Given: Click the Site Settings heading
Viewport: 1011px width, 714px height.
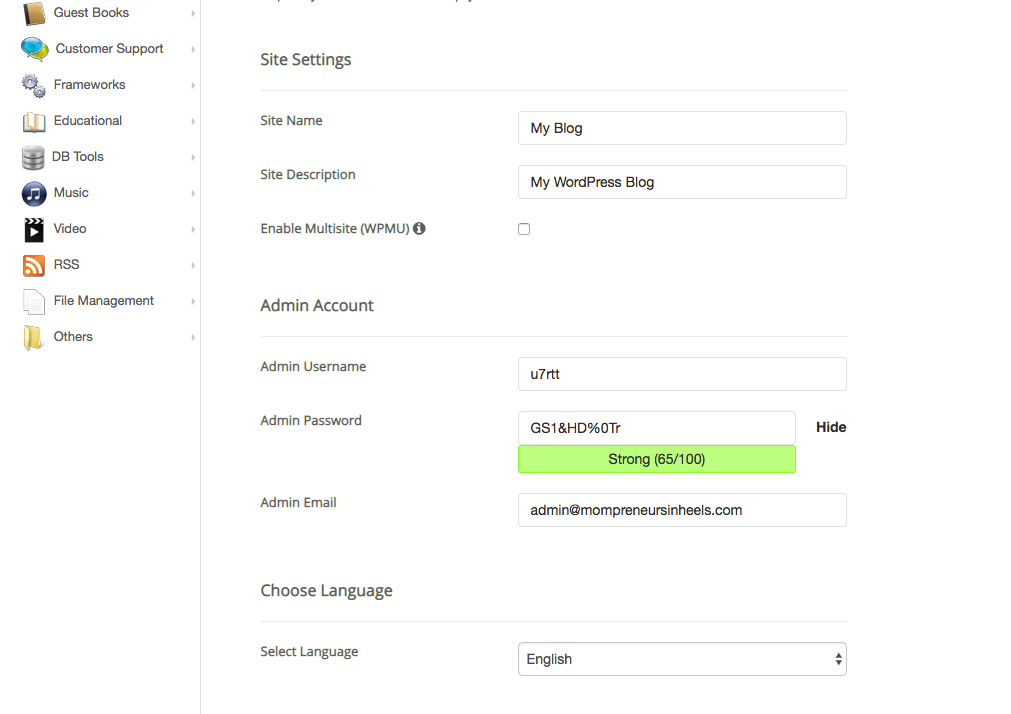Looking at the screenshot, I should point(306,59).
